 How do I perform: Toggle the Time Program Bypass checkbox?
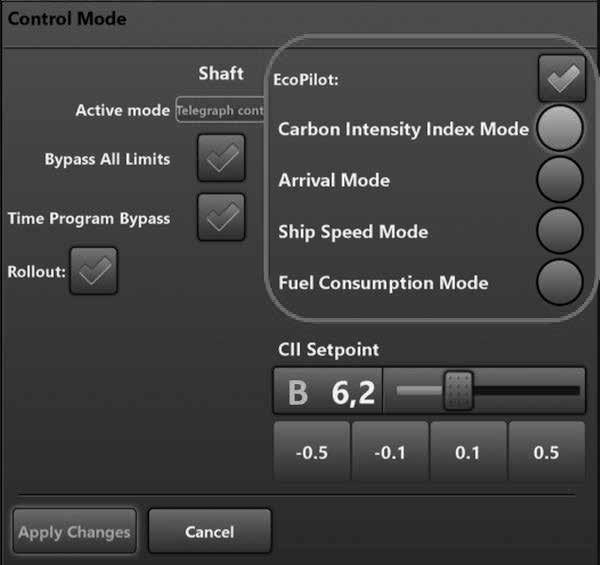[221, 217]
